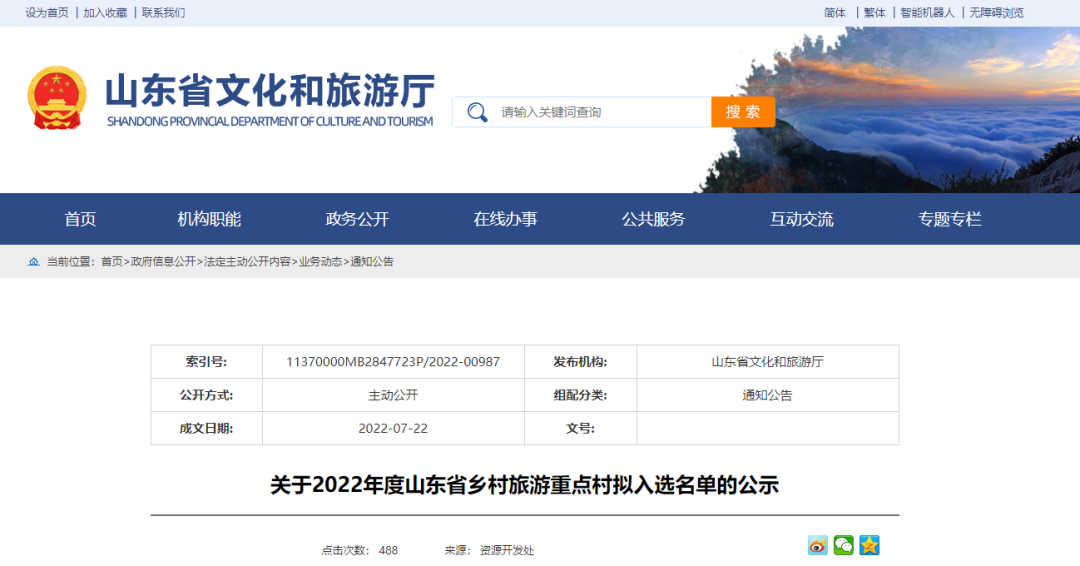This screenshot has width=1080, height=566.
Task: Click the 加入收藏 link
Action: 105,12
